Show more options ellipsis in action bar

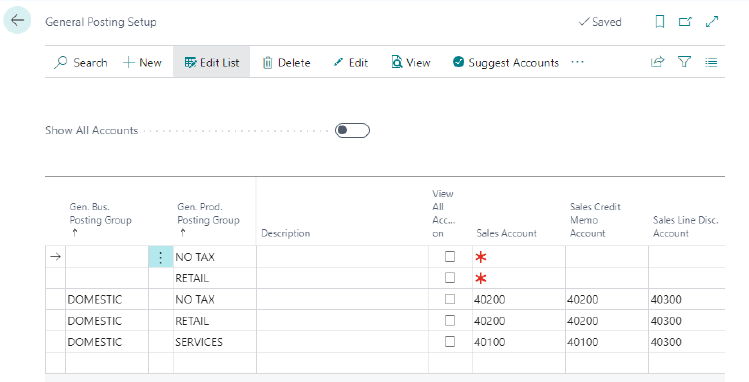tap(578, 62)
